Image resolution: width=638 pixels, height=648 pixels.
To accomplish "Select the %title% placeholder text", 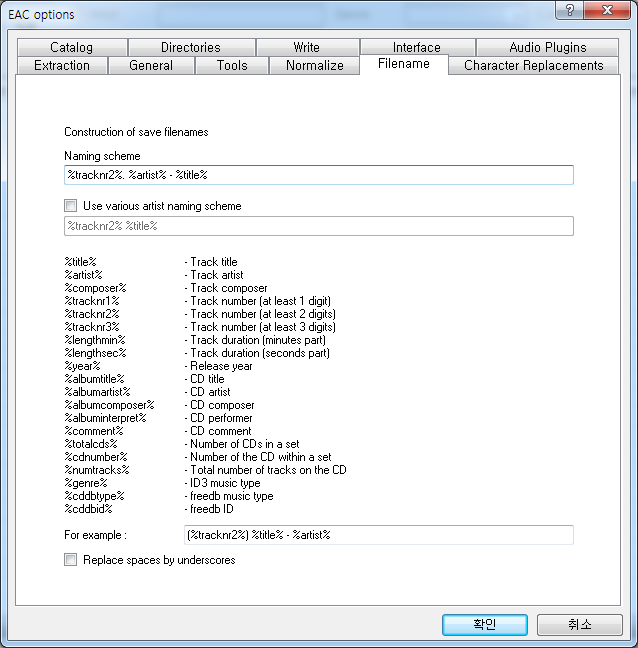I will 80,262.
